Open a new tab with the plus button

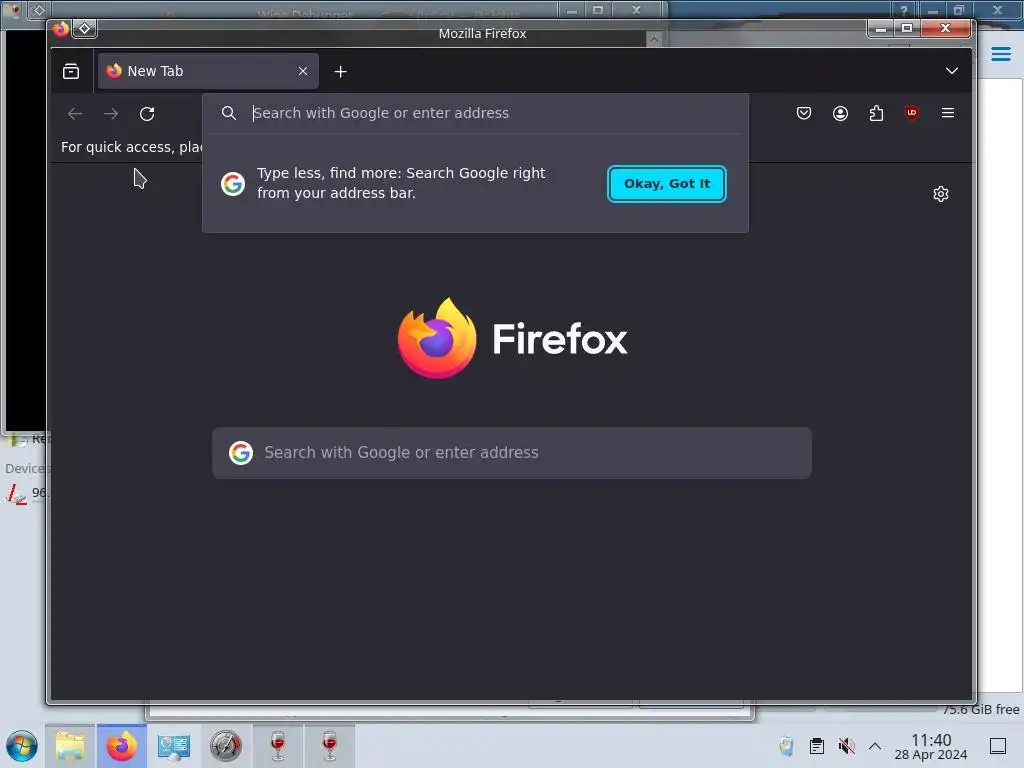click(340, 72)
